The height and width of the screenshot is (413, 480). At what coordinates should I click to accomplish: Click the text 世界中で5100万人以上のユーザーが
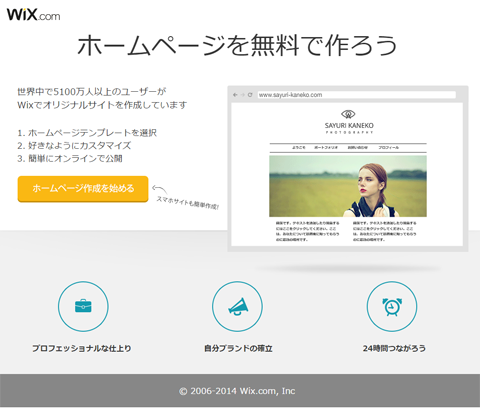pos(92,92)
